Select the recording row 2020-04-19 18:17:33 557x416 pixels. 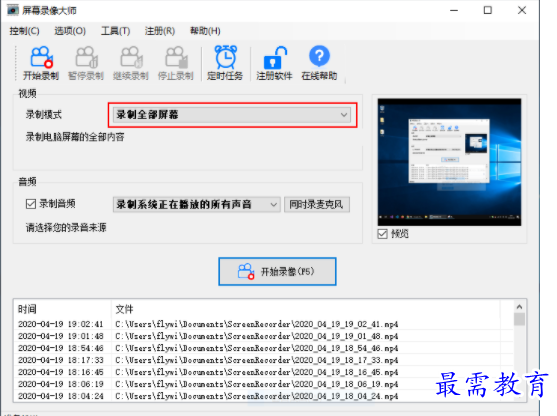[264, 360]
